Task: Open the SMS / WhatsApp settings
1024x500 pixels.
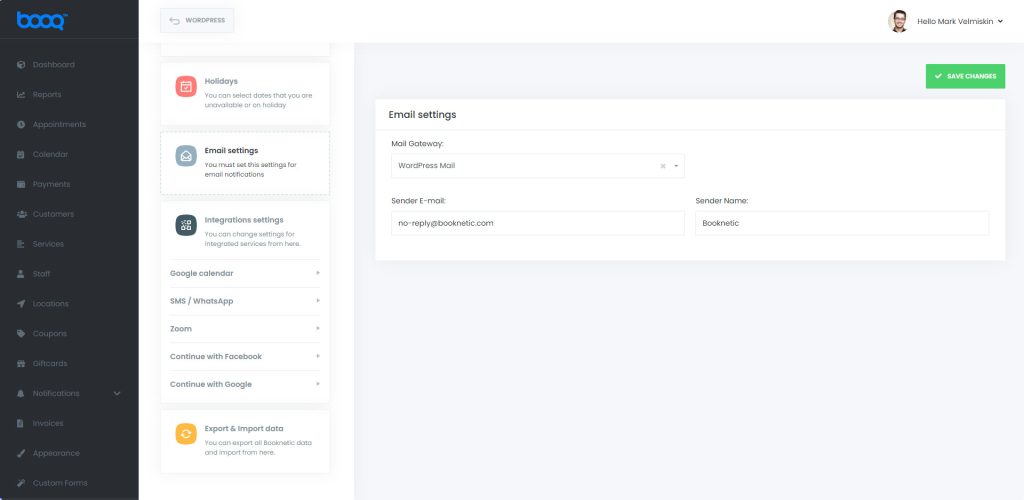Action: (245, 301)
